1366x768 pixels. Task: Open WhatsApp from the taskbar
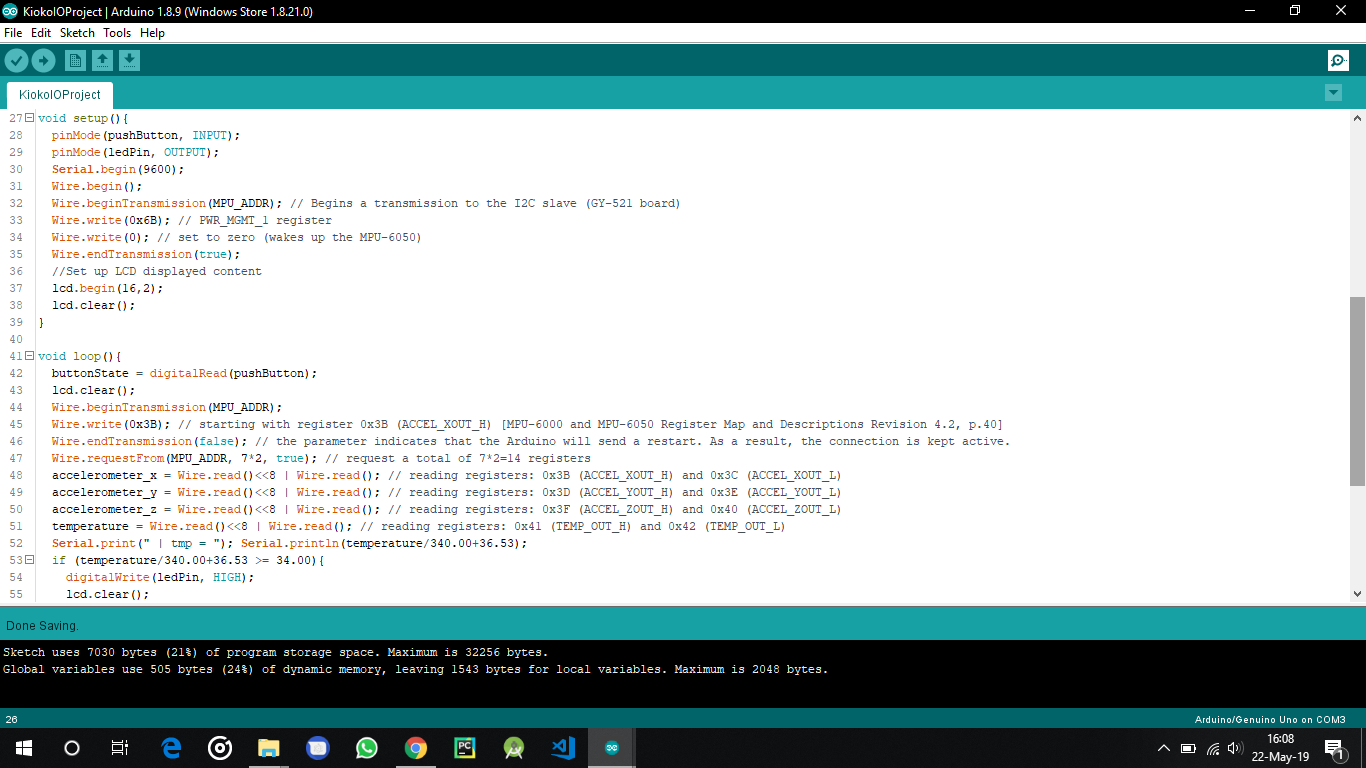(x=367, y=747)
